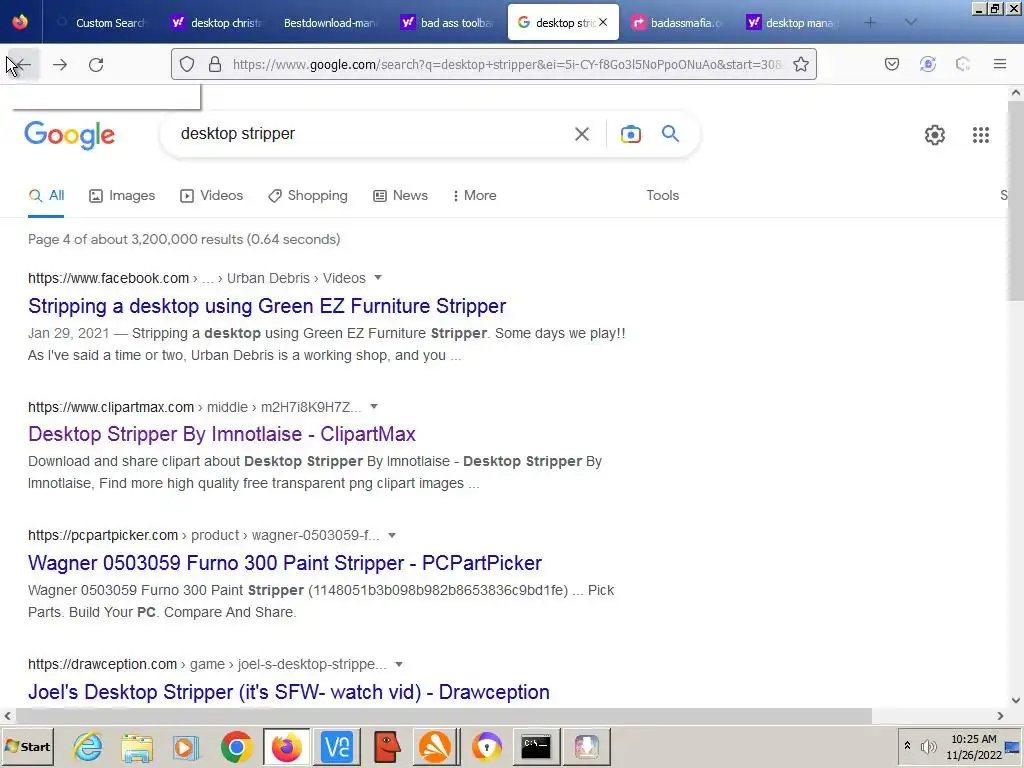Viewport: 1024px width, 768px height.
Task: View site security via the padlock icon
Action: click(215, 64)
